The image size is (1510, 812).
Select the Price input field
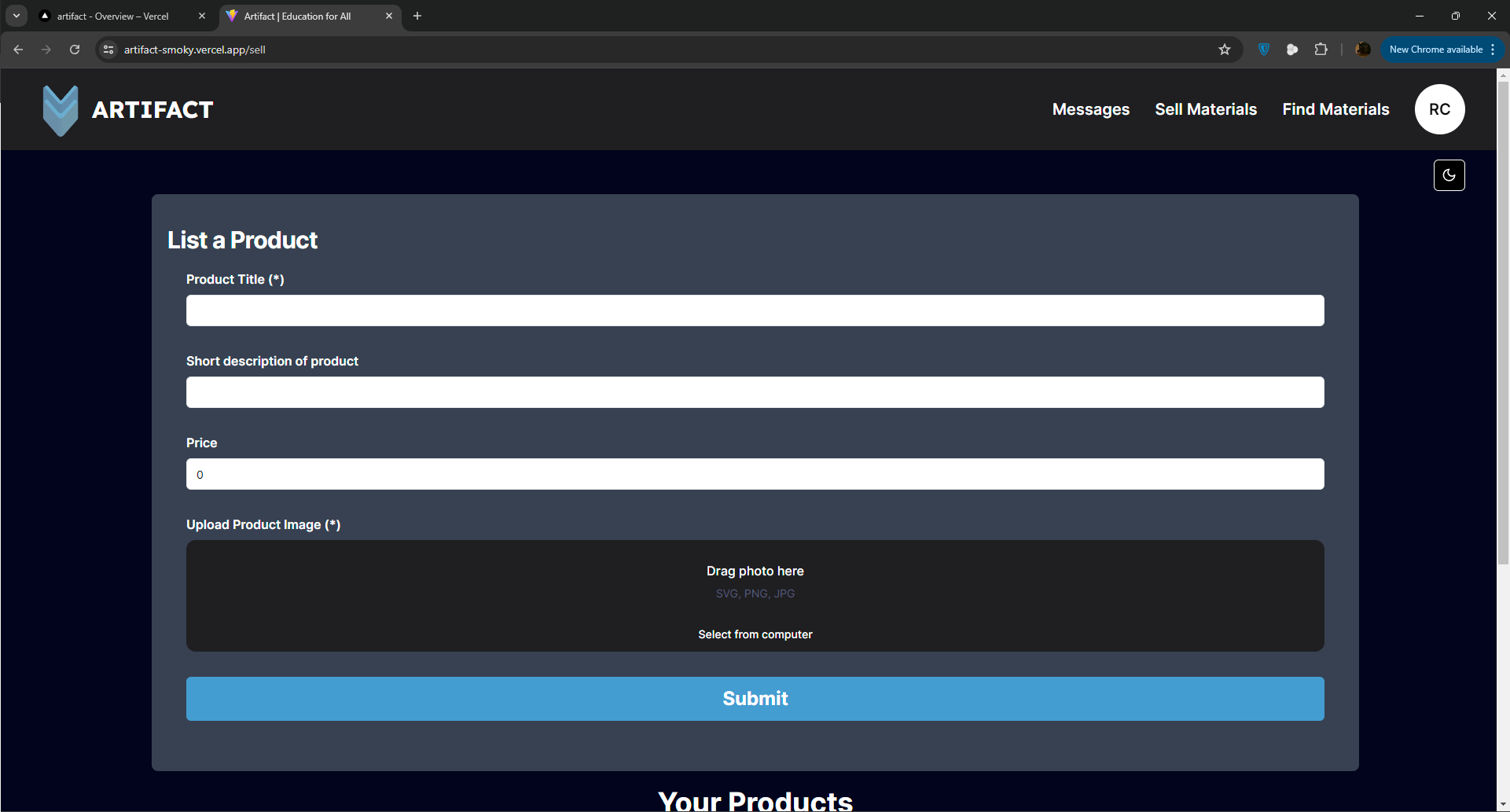[755, 474]
